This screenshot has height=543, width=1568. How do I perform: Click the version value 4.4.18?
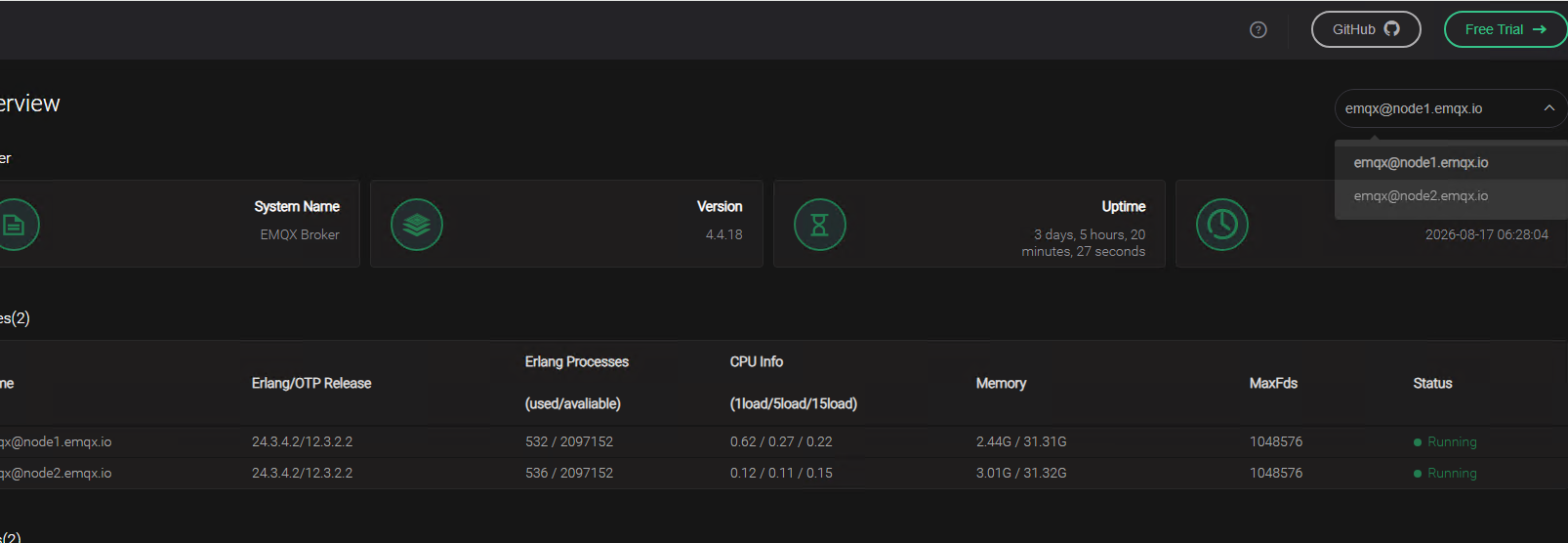point(723,234)
